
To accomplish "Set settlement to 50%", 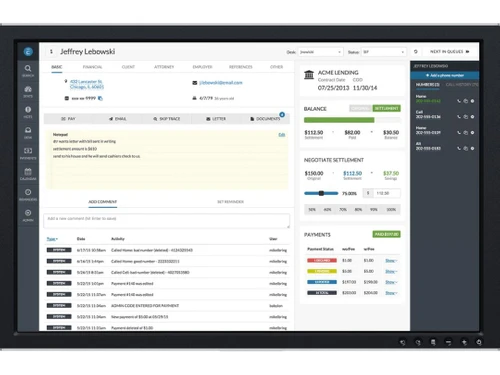I will pos(312,210).
